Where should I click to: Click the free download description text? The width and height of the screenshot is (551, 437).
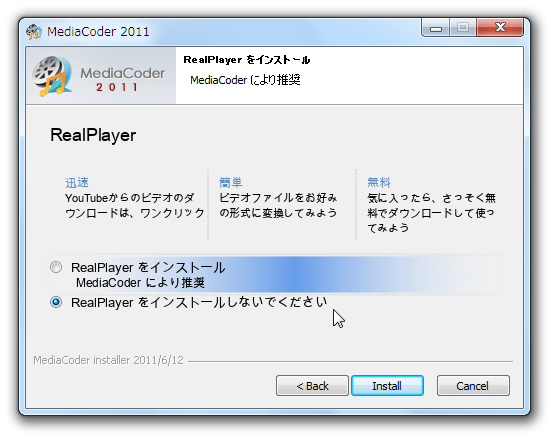coord(431,213)
